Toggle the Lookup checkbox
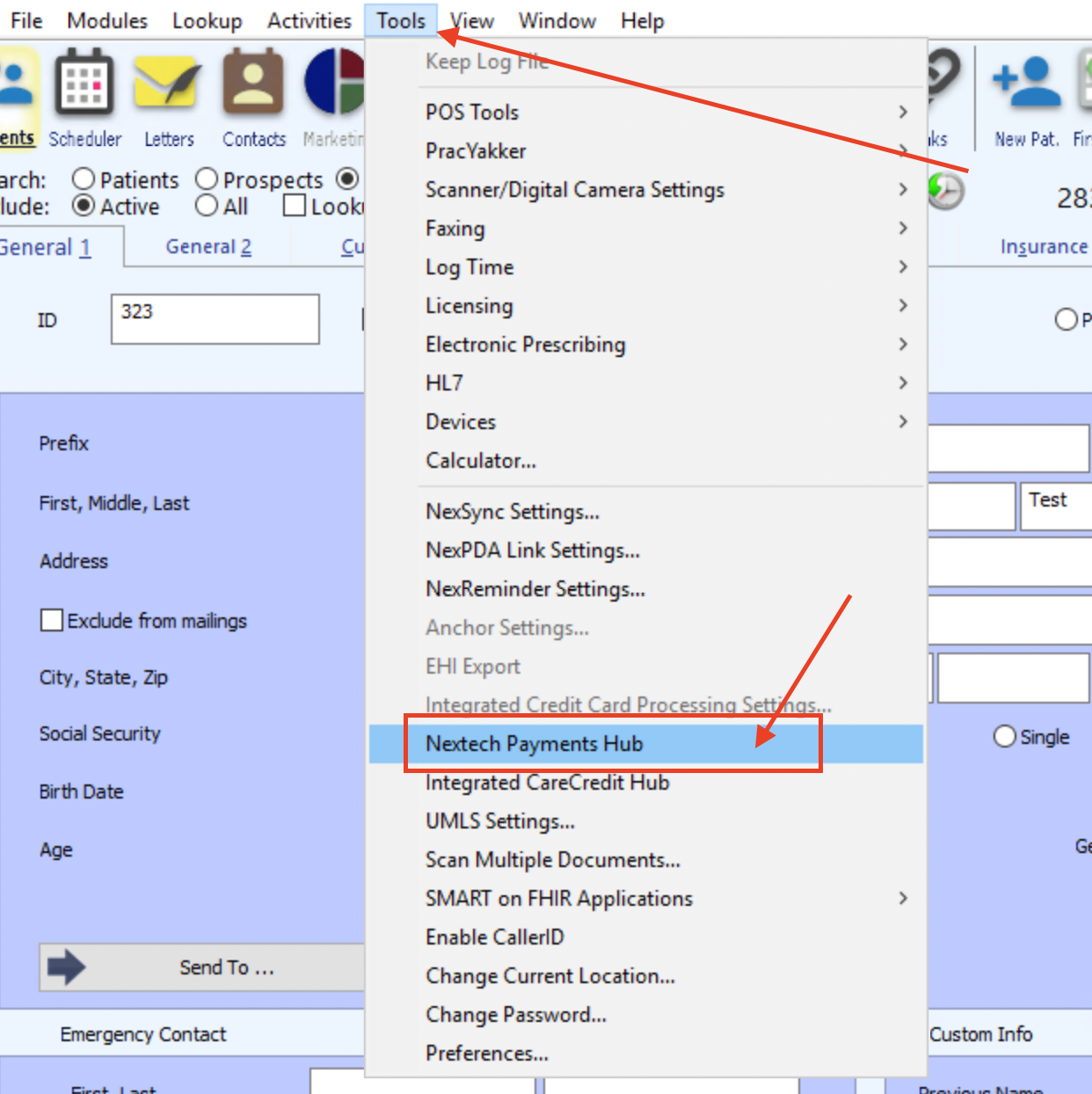This screenshot has width=1092, height=1094. [x=295, y=206]
